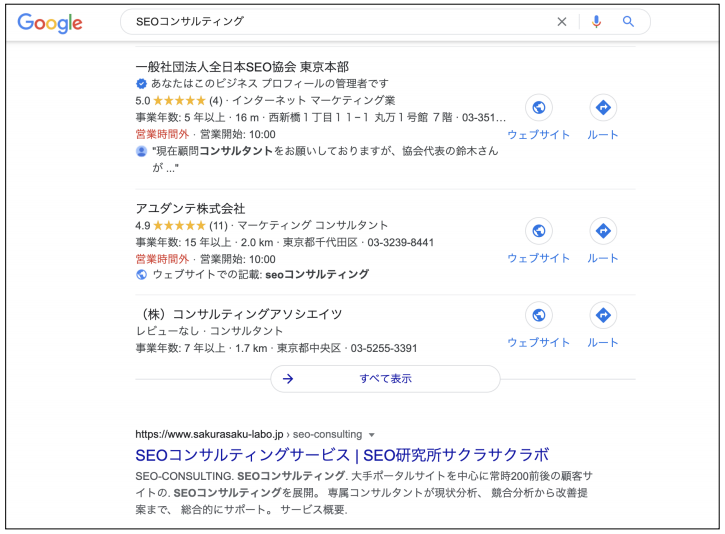The width and height of the screenshot is (725, 534).
Task: Click the sakurasaku-labo.jp URL breadcrumb
Action: (x=249, y=435)
